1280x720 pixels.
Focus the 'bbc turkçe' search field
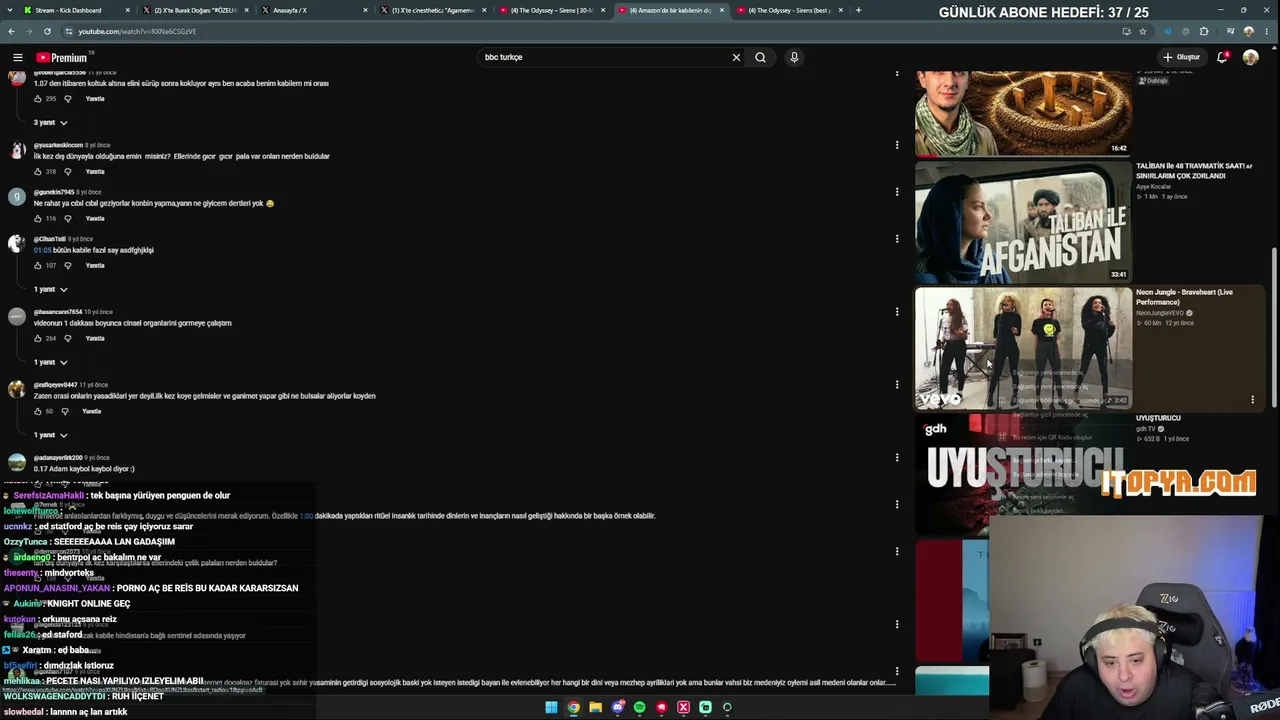[x=604, y=57]
